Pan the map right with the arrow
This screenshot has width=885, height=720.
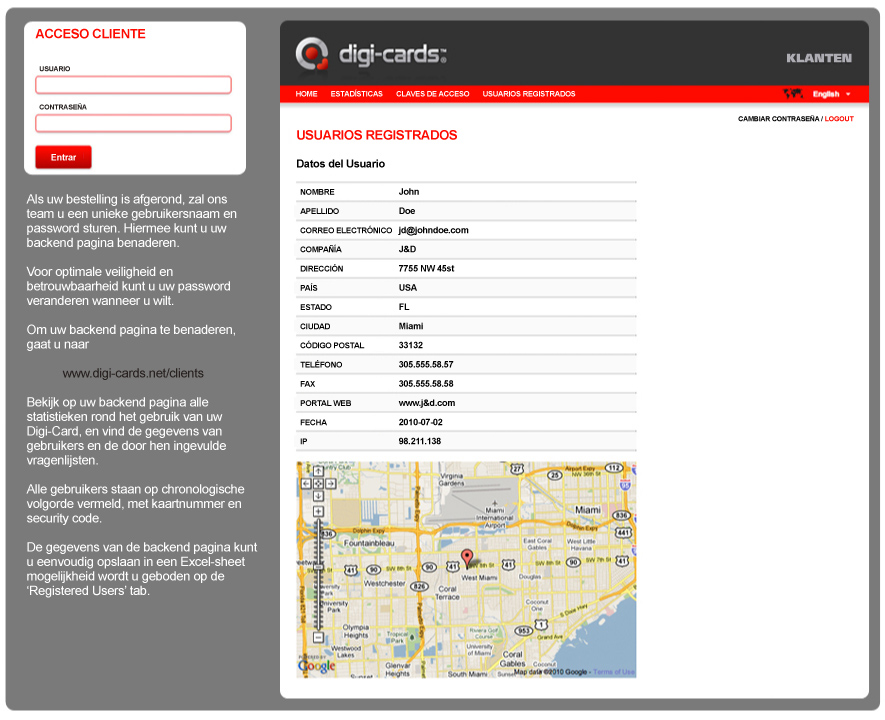(x=330, y=483)
